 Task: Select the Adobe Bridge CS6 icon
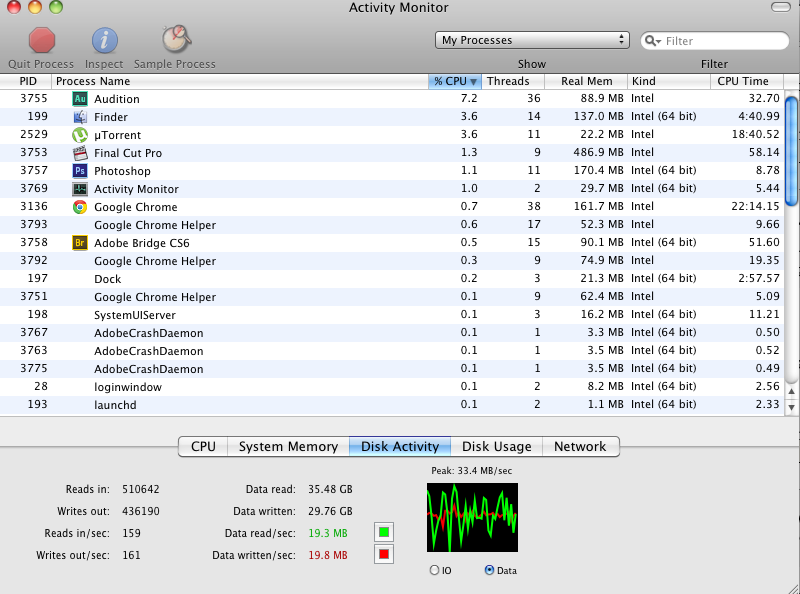tap(80, 243)
